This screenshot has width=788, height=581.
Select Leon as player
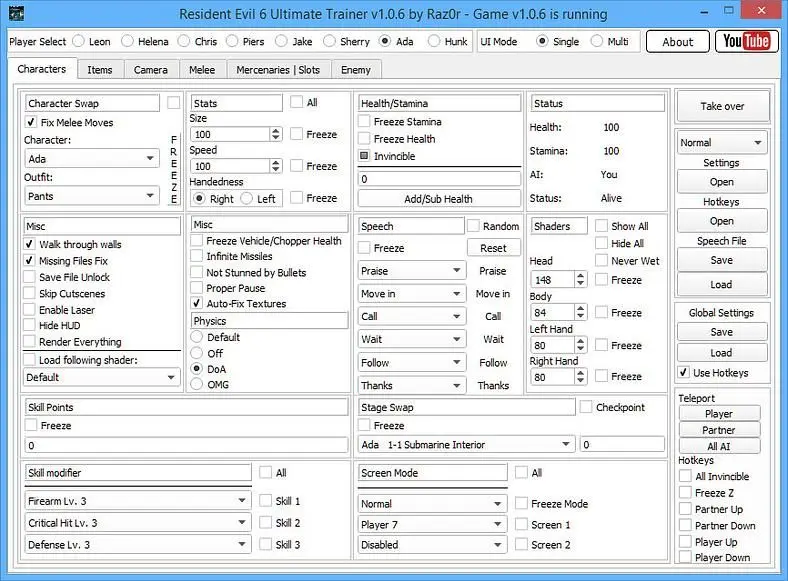tap(78, 41)
